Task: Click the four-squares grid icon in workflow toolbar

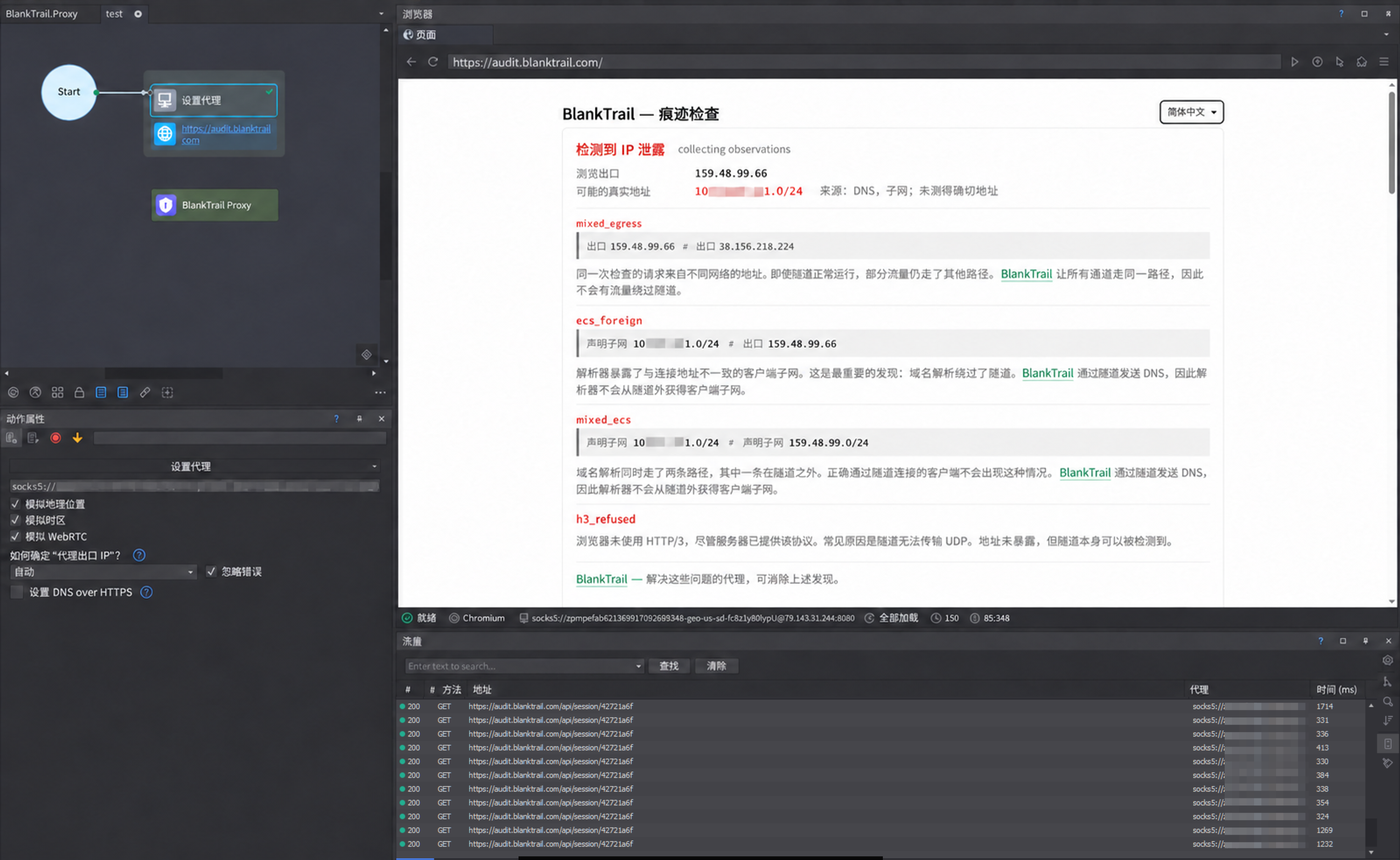Action: point(57,393)
